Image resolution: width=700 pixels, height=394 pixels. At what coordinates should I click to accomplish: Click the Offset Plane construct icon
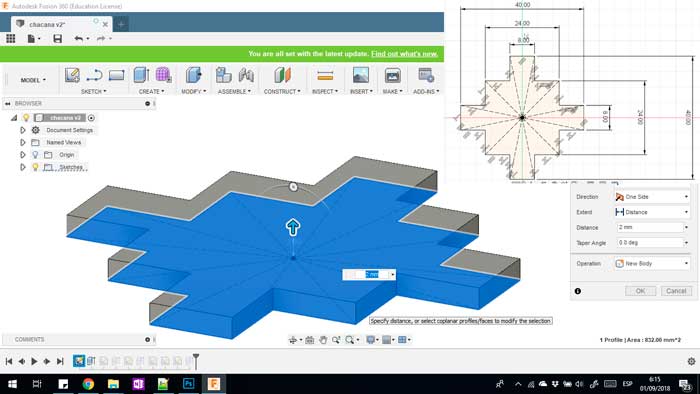pyautogui.click(x=282, y=75)
